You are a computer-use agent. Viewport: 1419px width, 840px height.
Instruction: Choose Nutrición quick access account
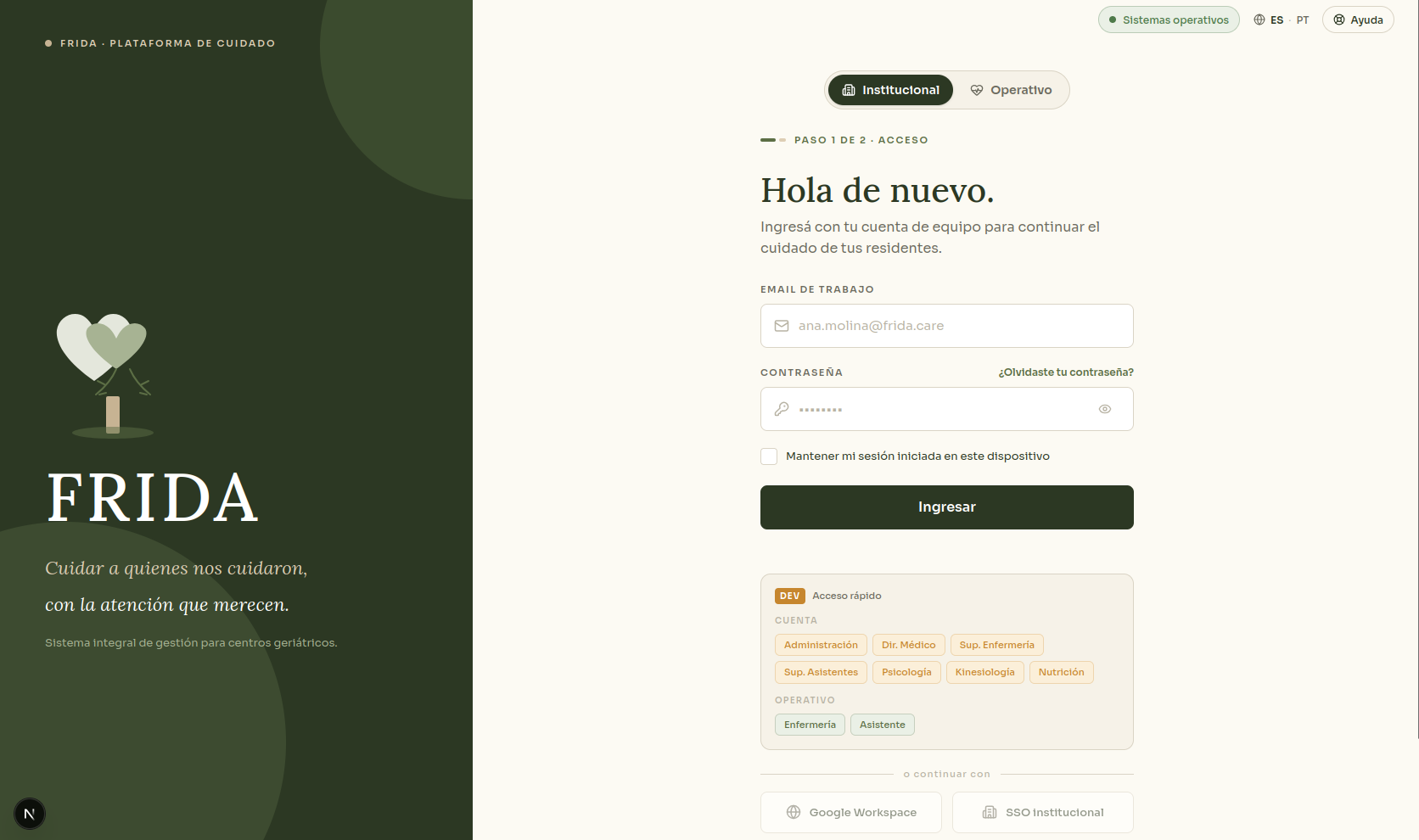(x=1061, y=672)
